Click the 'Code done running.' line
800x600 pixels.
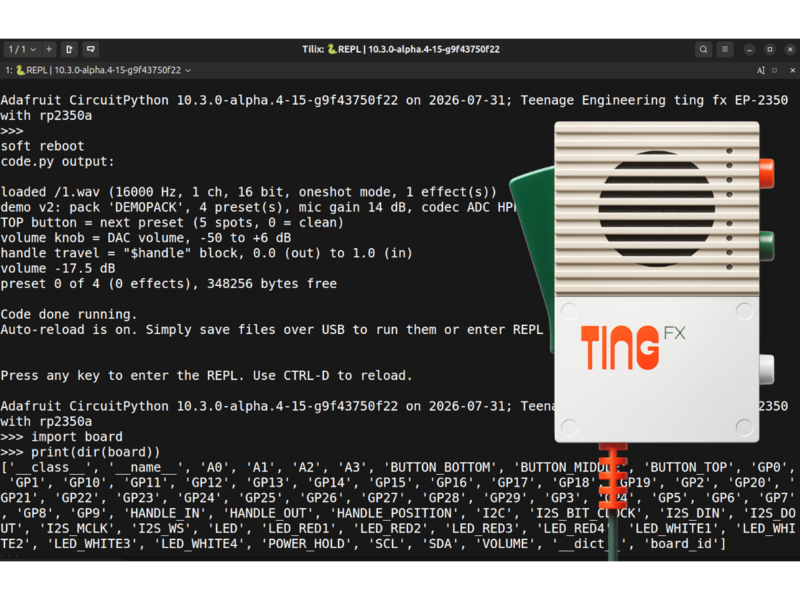pos(68,314)
